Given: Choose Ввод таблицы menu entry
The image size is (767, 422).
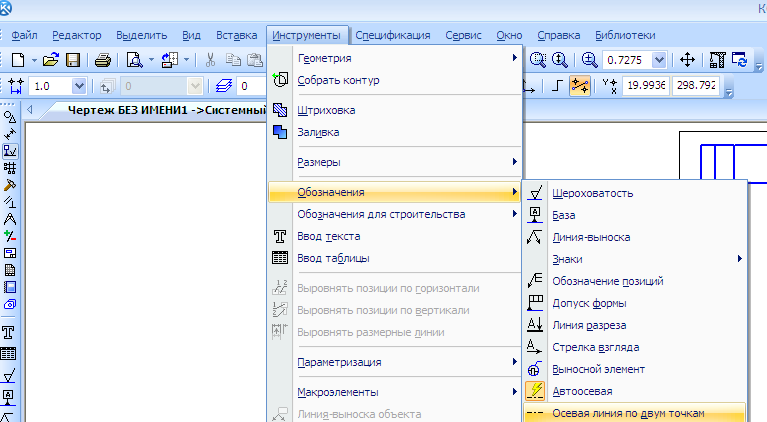Looking at the screenshot, I should (x=394, y=258).
